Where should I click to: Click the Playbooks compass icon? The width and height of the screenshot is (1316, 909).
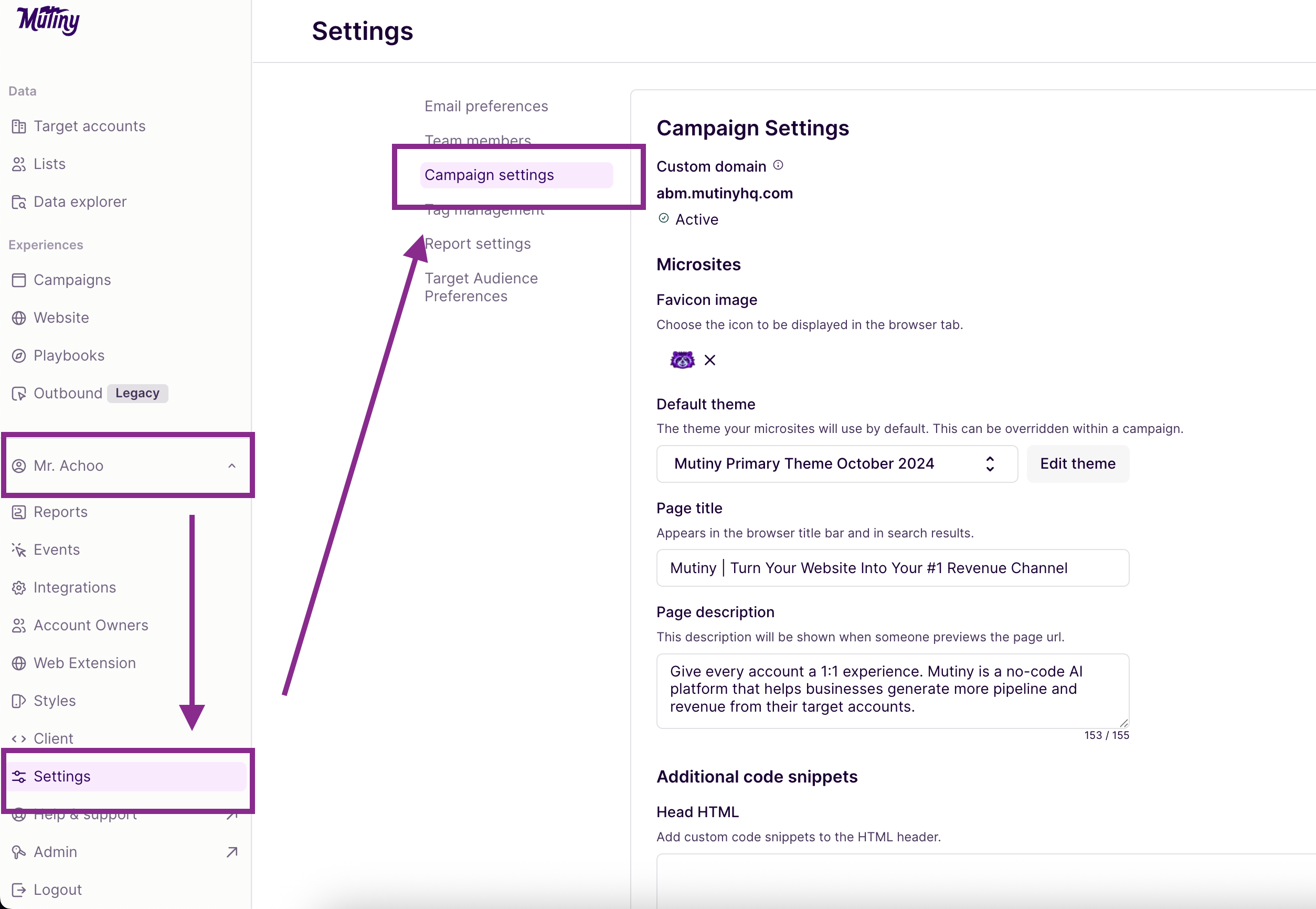19,356
